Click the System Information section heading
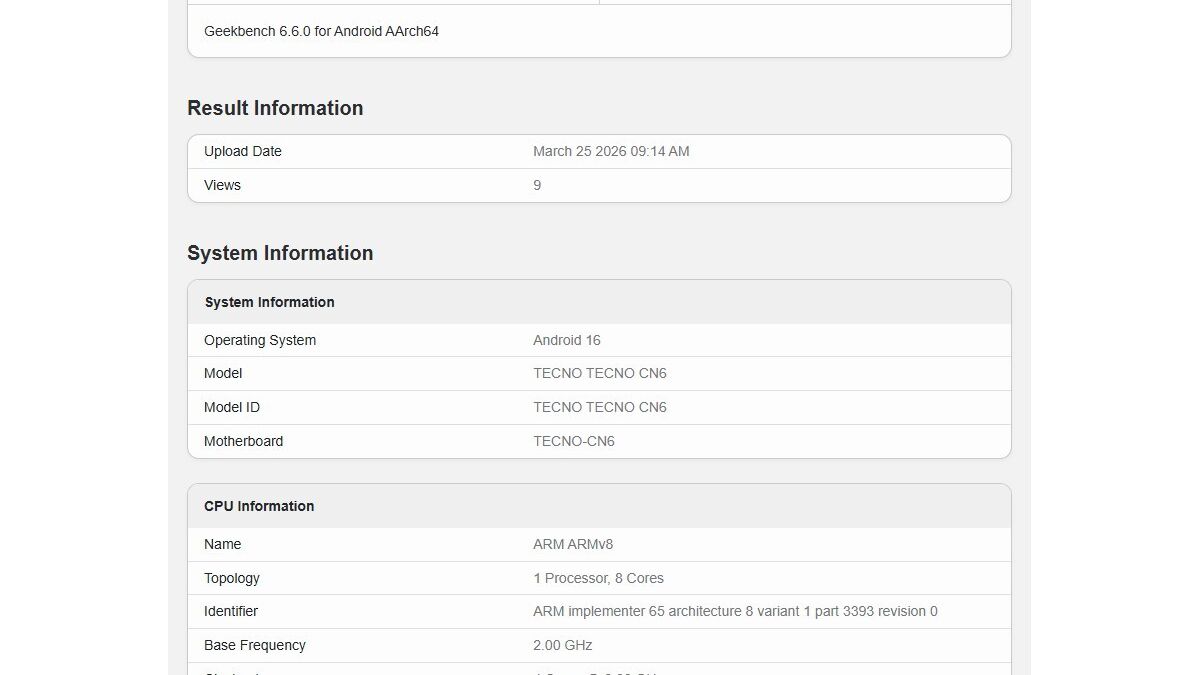 click(280, 253)
